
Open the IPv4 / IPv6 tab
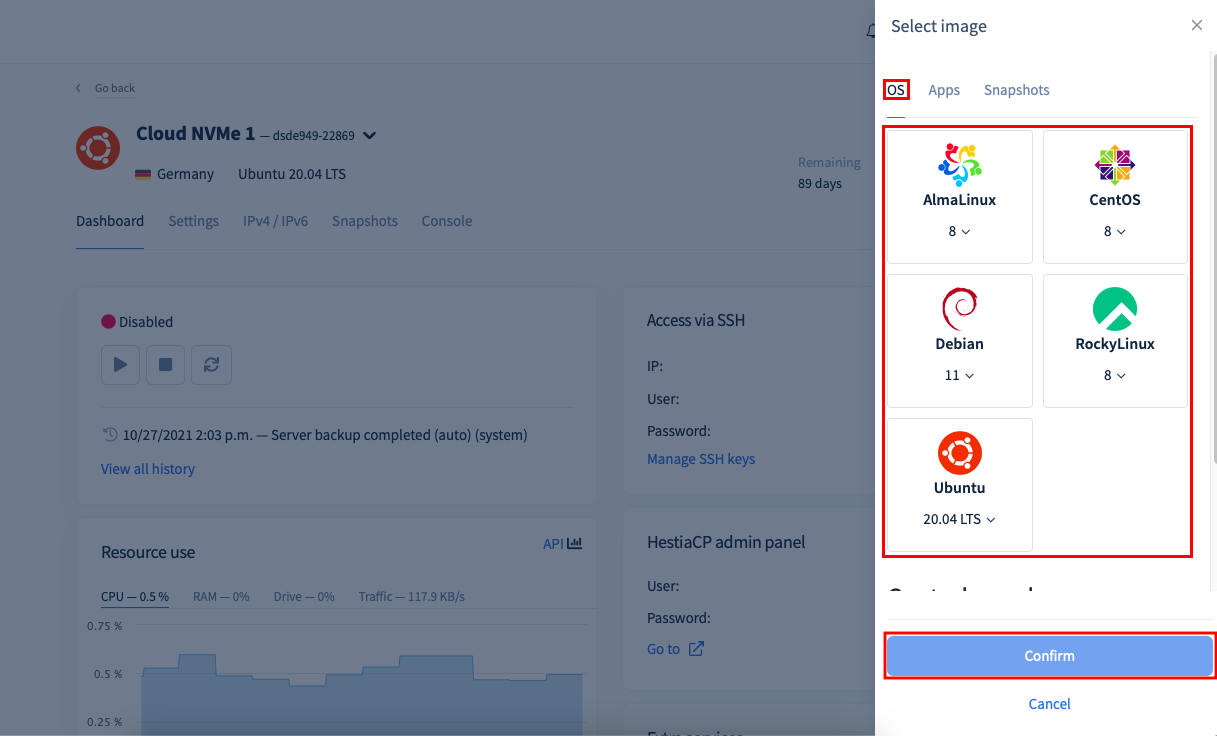tap(275, 221)
